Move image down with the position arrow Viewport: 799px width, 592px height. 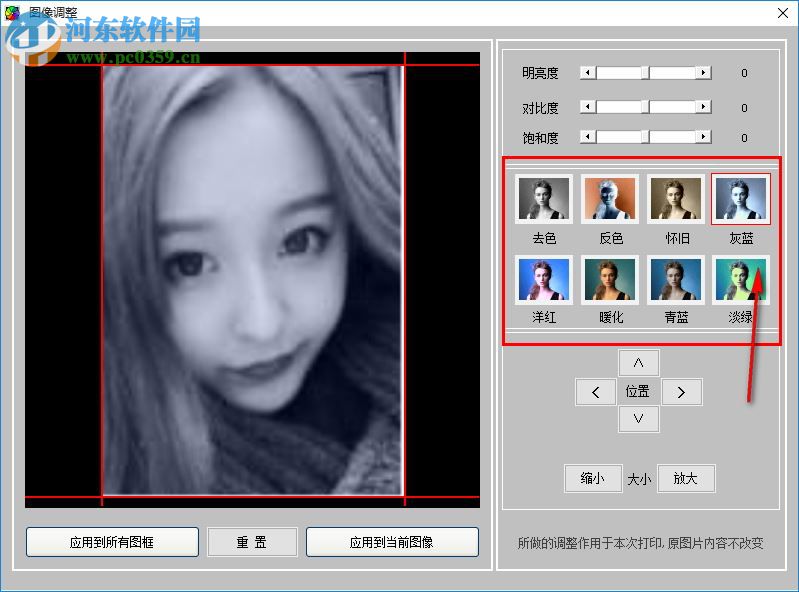(638, 419)
